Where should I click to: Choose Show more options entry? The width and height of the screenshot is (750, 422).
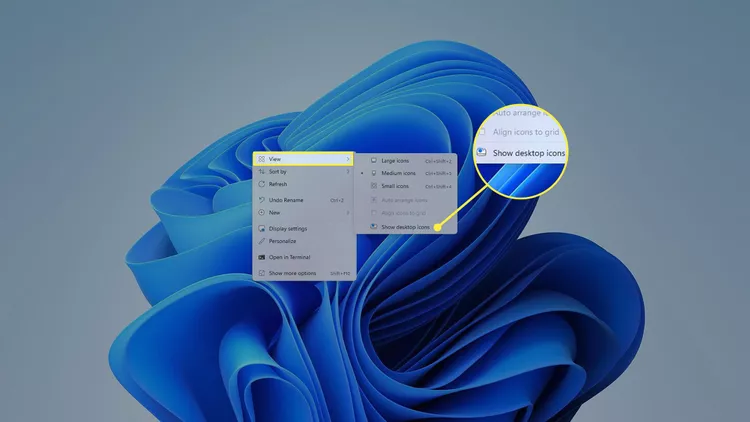pos(303,273)
